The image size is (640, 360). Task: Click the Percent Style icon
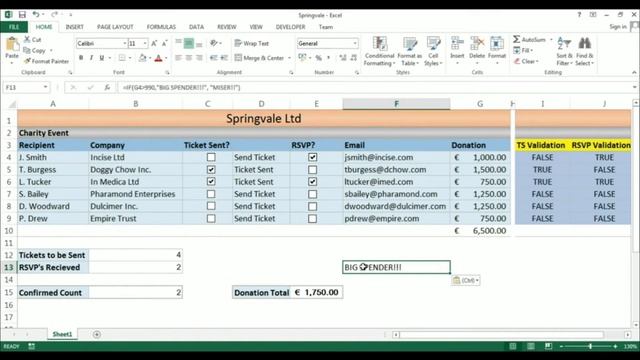[318, 58]
